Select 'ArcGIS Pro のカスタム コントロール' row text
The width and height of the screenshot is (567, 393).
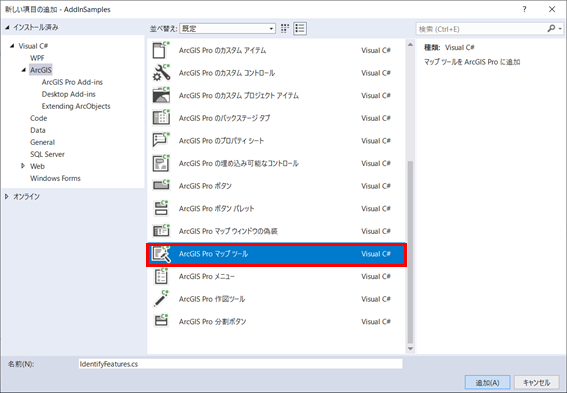click(x=227, y=73)
